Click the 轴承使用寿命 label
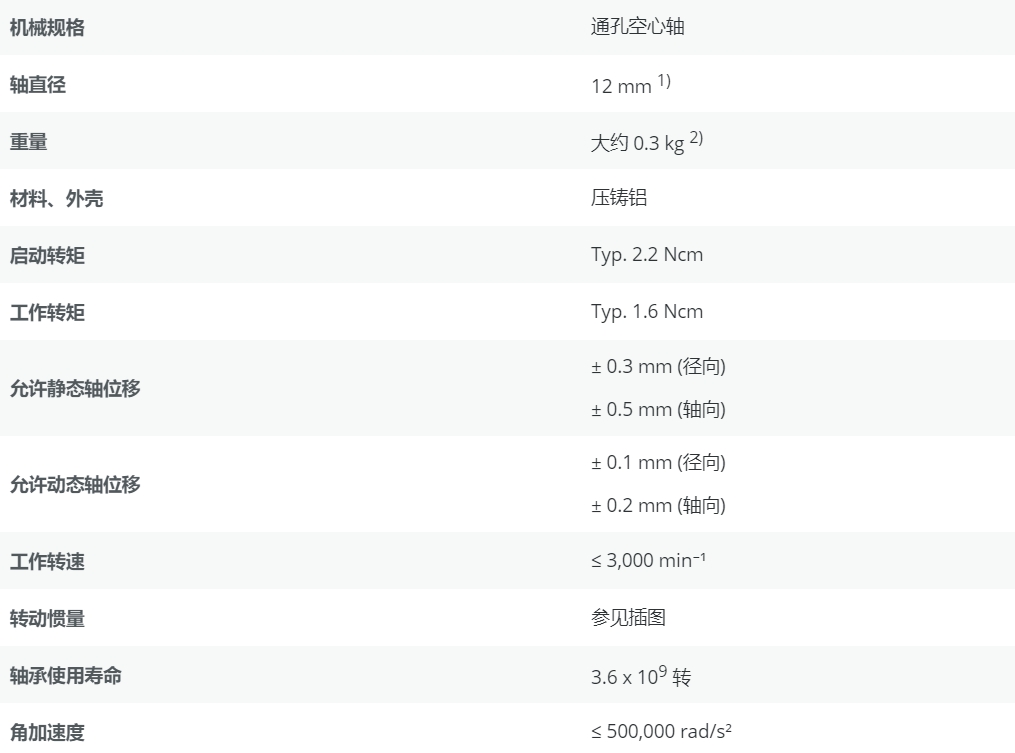1015x753 pixels. point(66,676)
